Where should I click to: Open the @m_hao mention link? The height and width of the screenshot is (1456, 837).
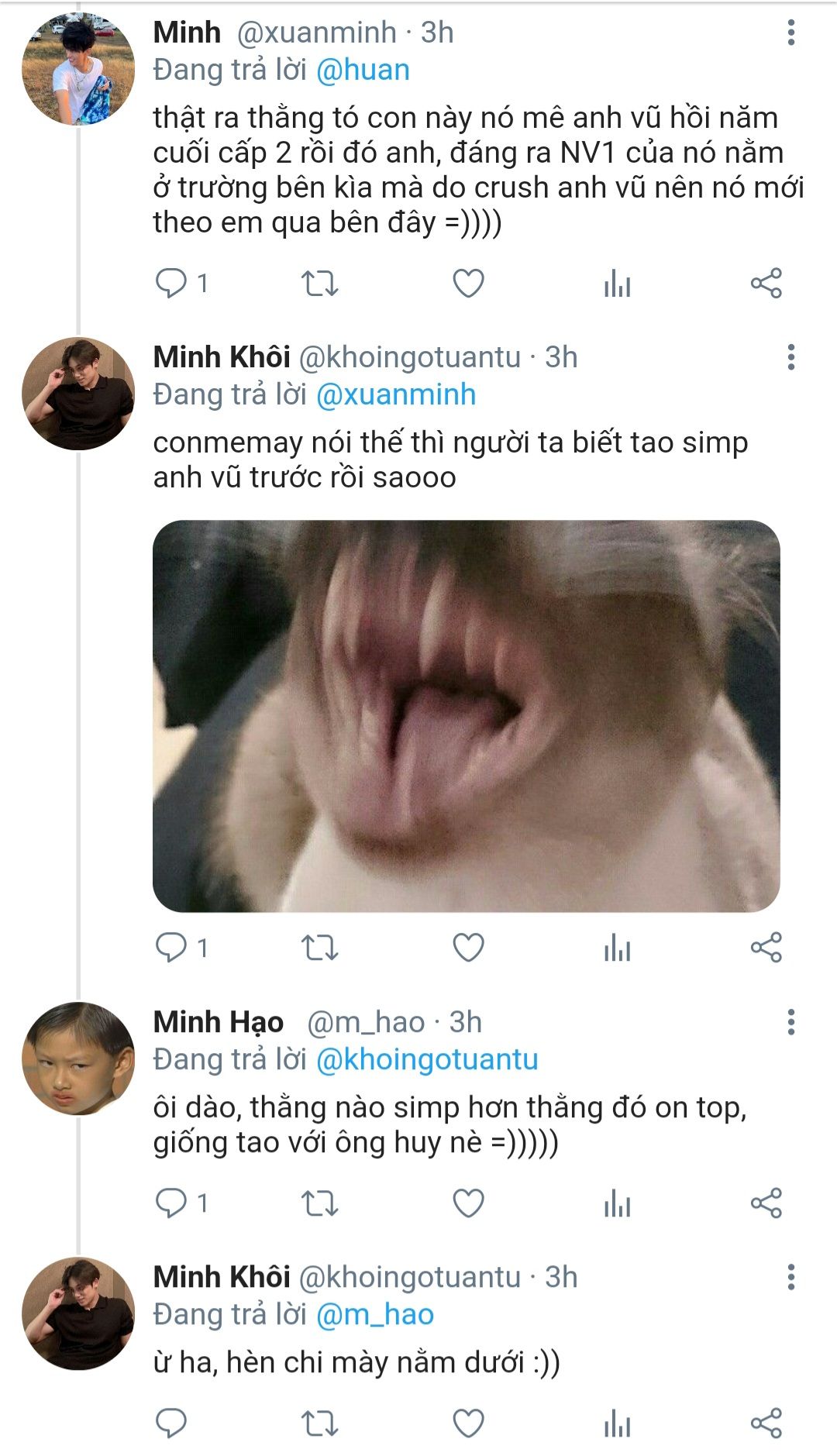click(x=375, y=1315)
